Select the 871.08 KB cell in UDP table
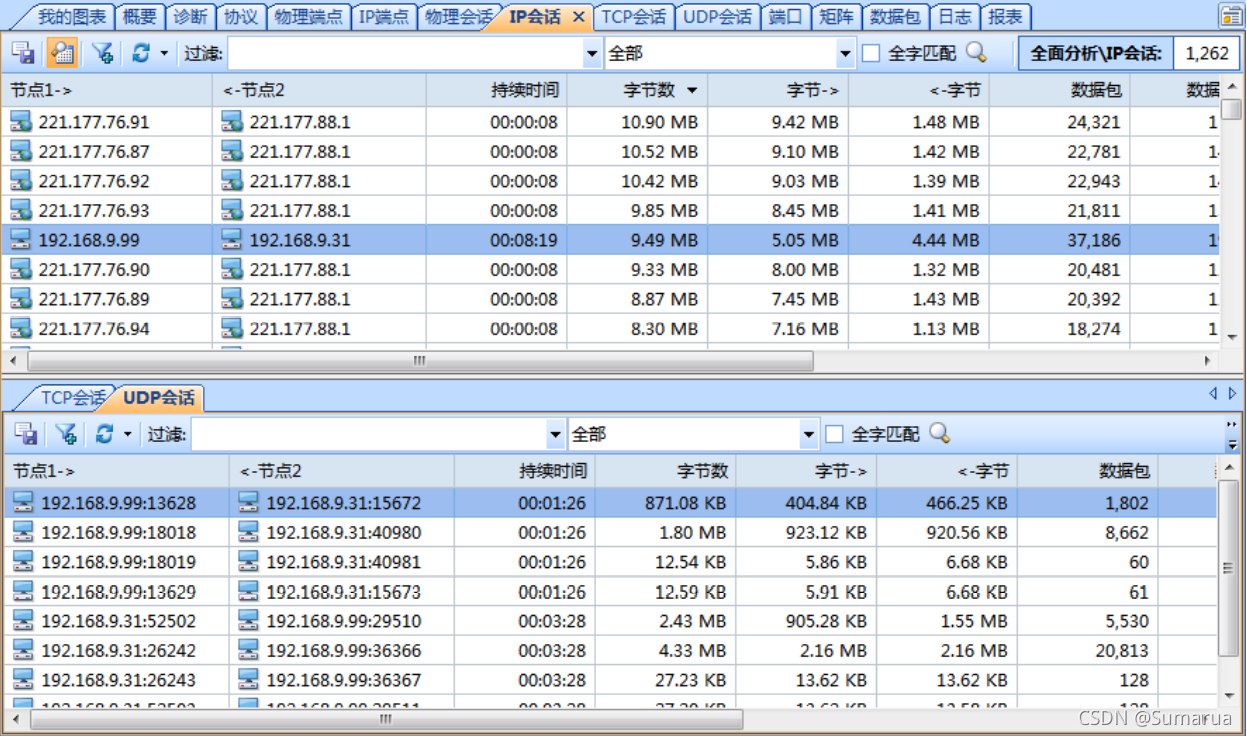Viewport: 1247px width, 736px height. pyautogui.click(x=666, y=503)
